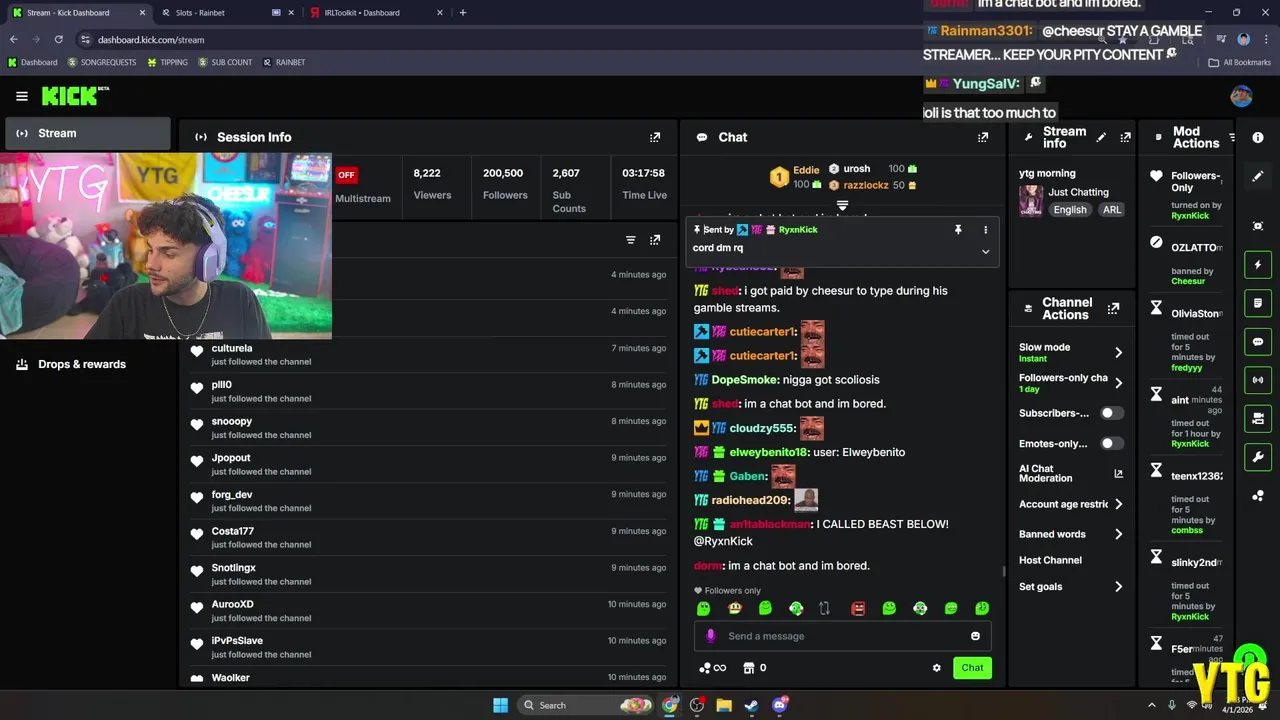Click the chat bubble icon in right sidebar
This screenshot has width=1280, height=720.
(1258, 342)
